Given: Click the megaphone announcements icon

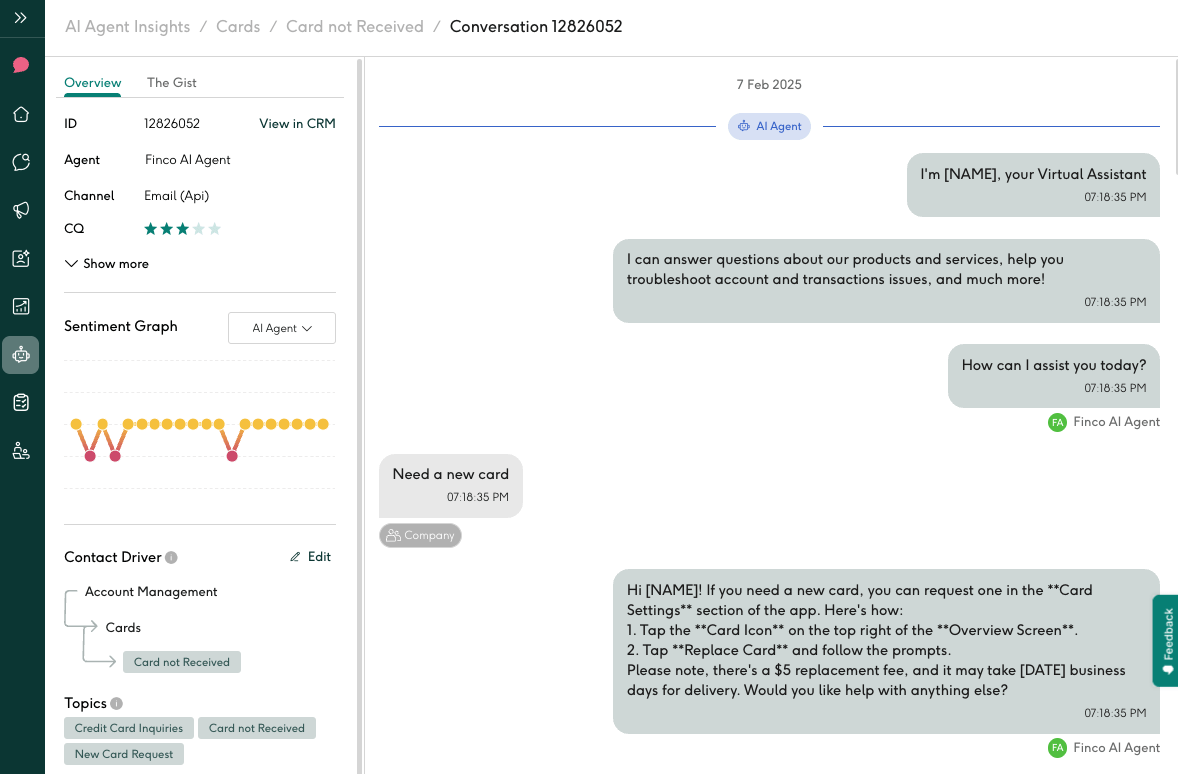Looking at the screenshot, I should pos(21,210).
